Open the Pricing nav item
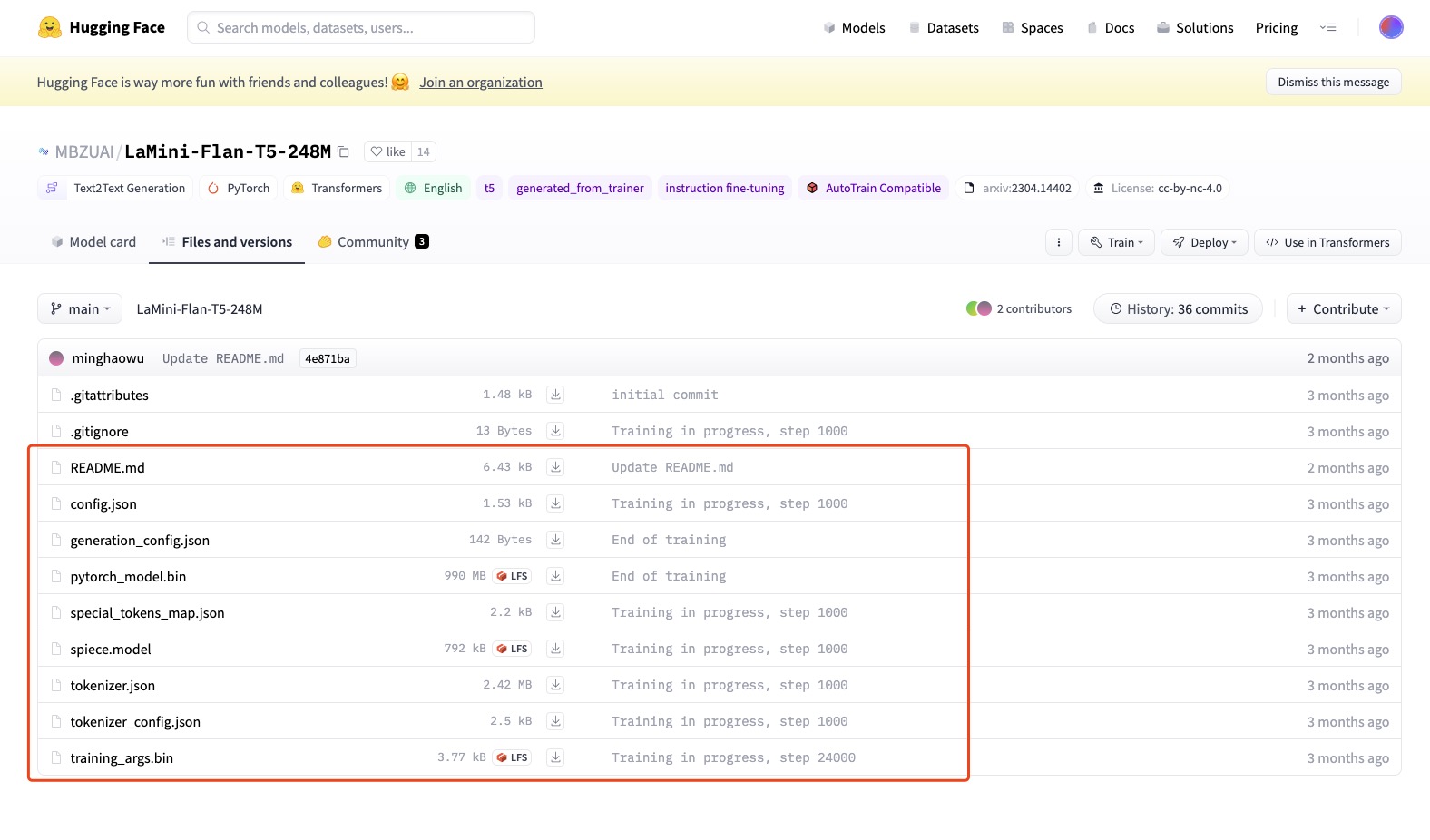Image resolution: width=1430 pixels, height=840 pixels. (x=1277, y=28)
